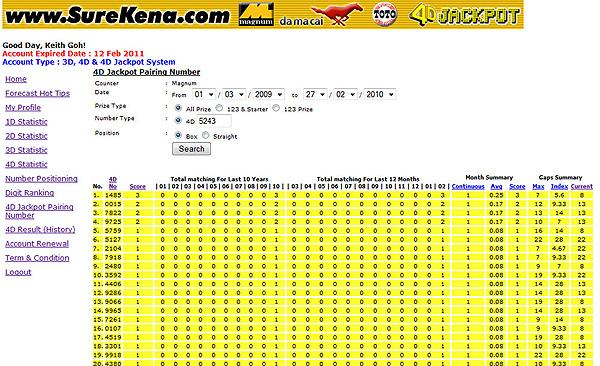600x366 pixels.
Task: Open the 4D Statistic page
Action: (x=26, y=164)
